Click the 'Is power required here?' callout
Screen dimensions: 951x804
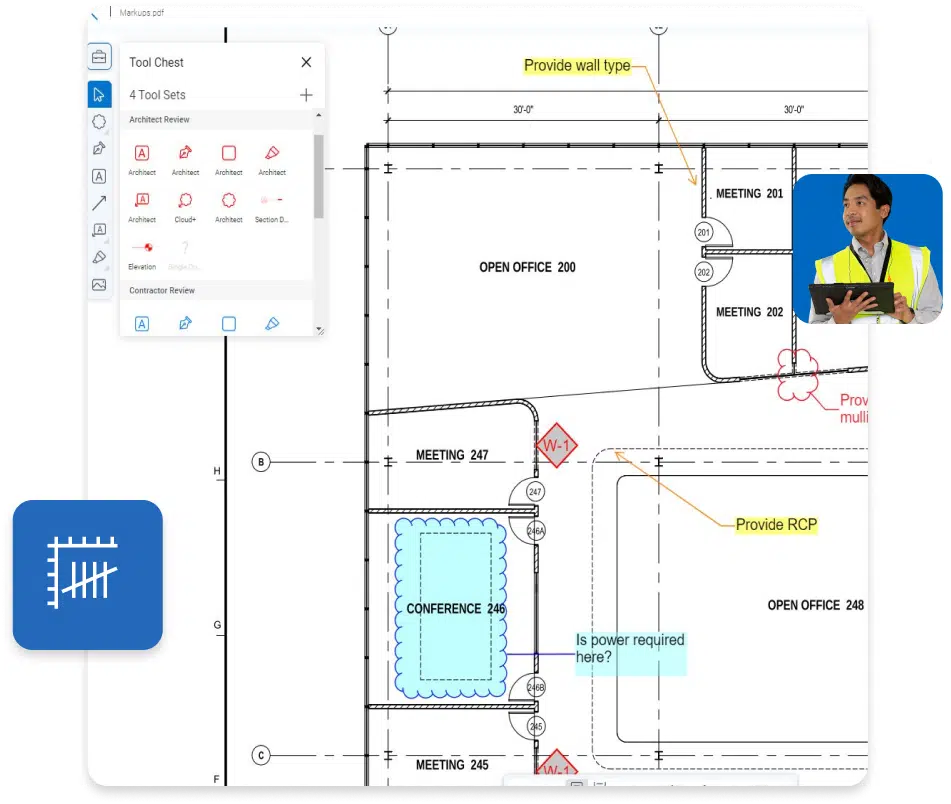630,648
